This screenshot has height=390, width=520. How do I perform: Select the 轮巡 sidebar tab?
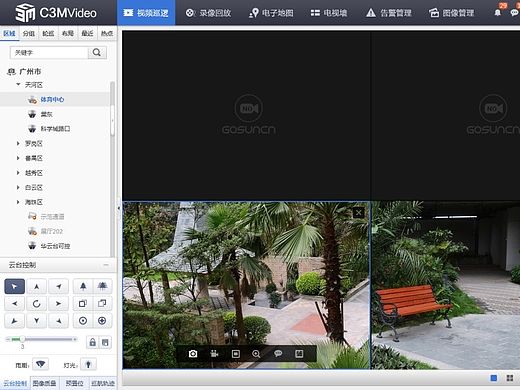[48, 33]
